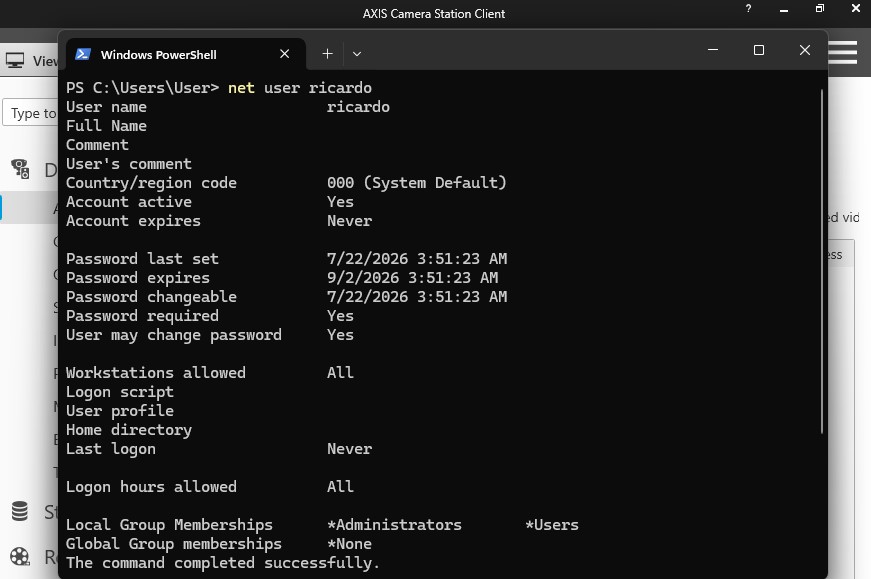The width and height of the screenshot is (871, 579).
Task: Select the storage database icon in AXIS sidebar
Action: click(x=20, y=511)
